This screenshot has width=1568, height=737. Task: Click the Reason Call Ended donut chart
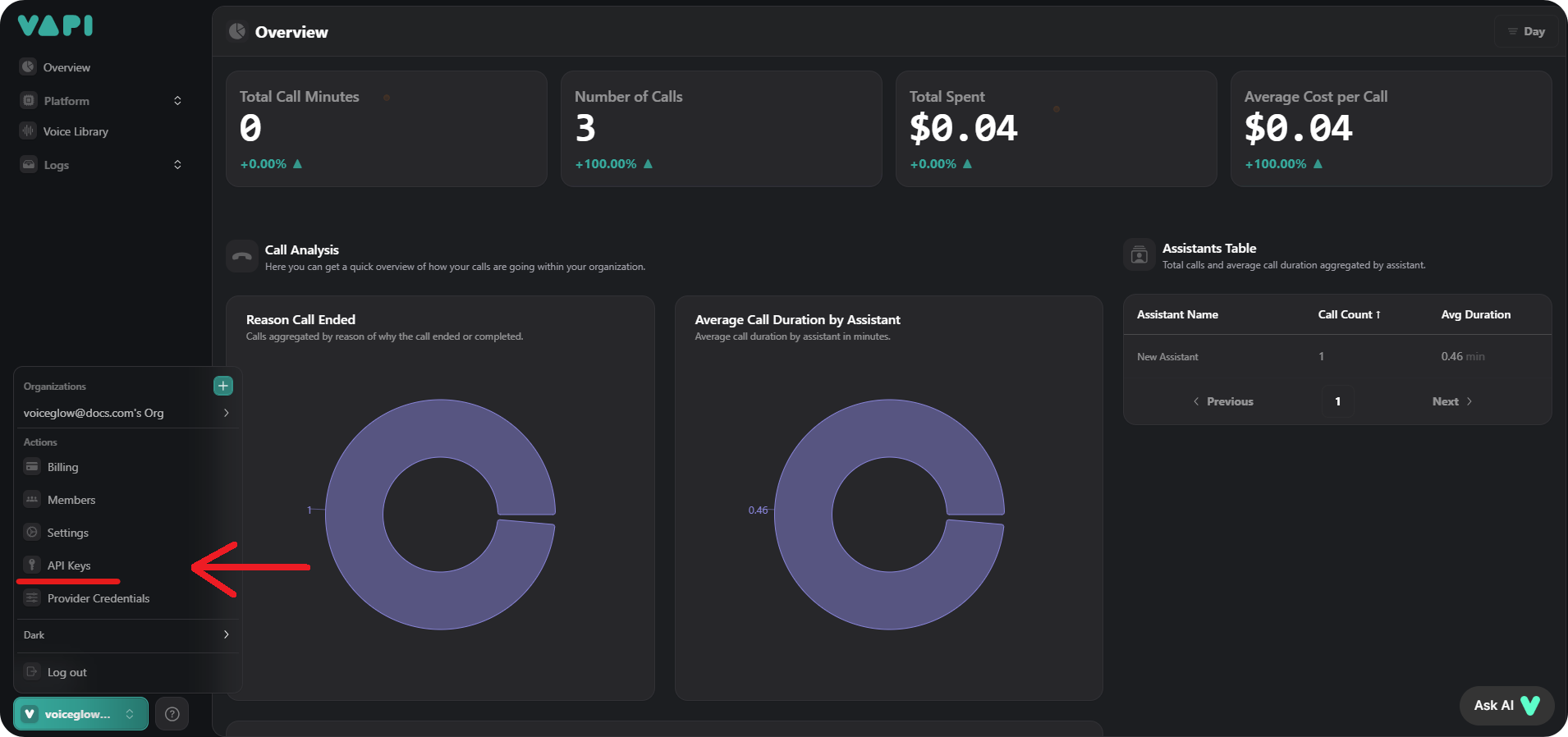pyautogui.click(x=440, y=515)
